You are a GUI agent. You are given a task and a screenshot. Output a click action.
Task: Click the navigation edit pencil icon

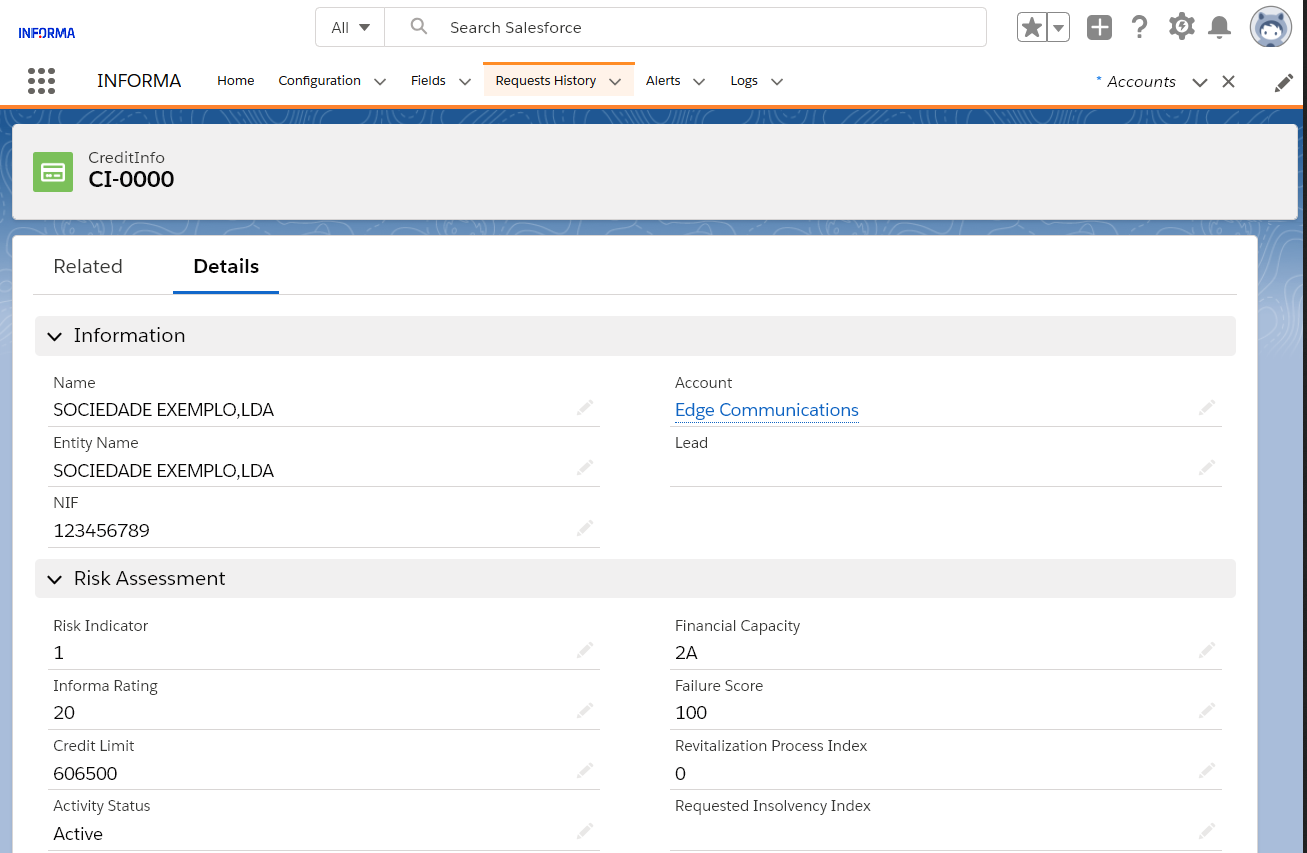tap(1284, 83)
